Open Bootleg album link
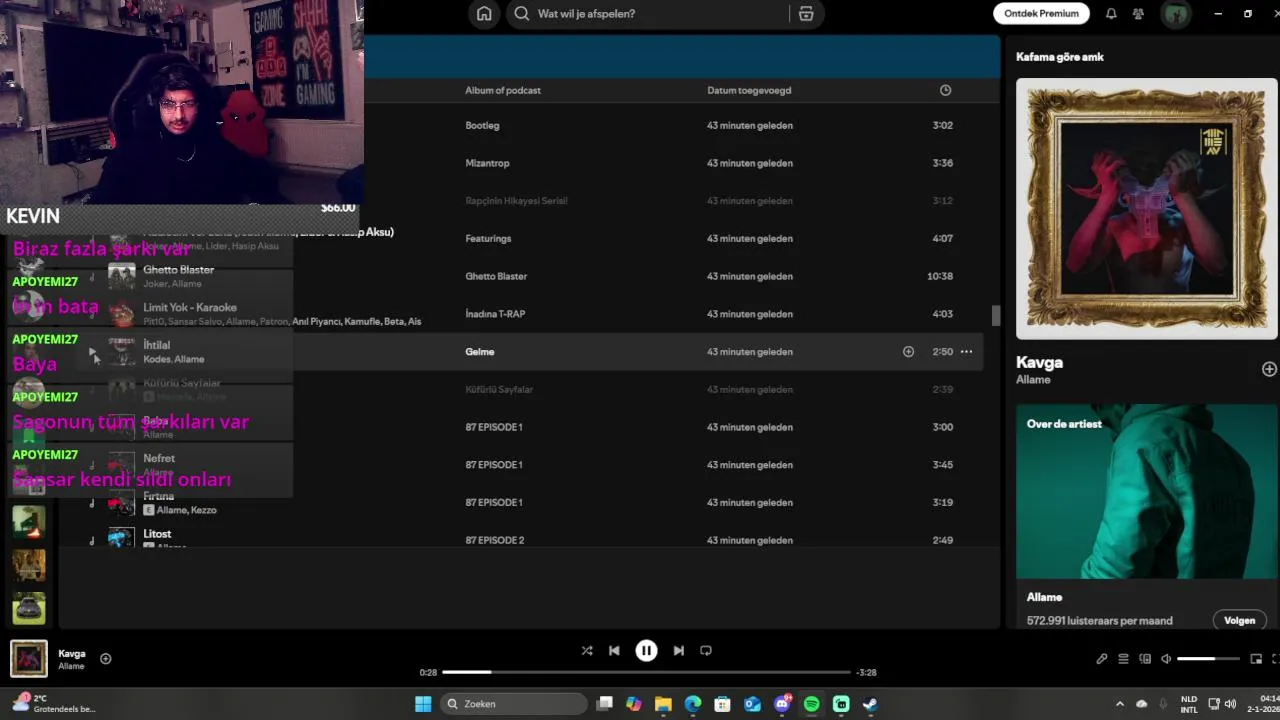Viewport: 1280px width, 720px height. click(x=482, y=125)
